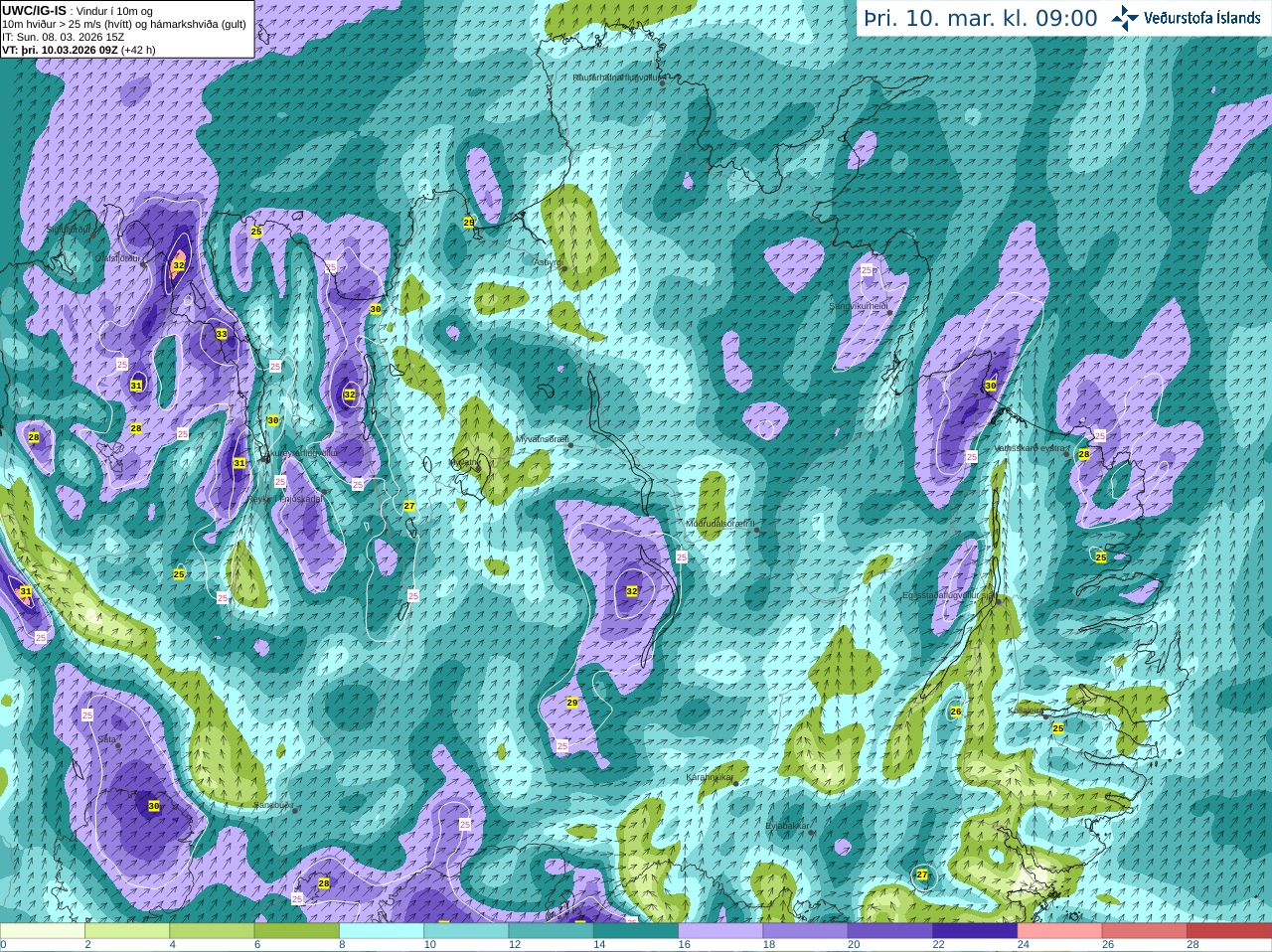
Task: Click the yellow 26 gust marker
Action: (956, 712)
